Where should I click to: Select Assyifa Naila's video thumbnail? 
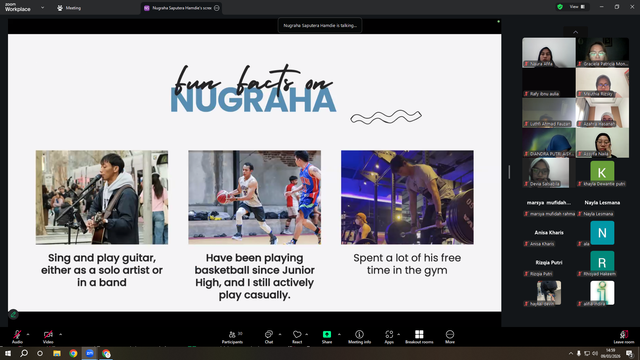click(602, 143)
